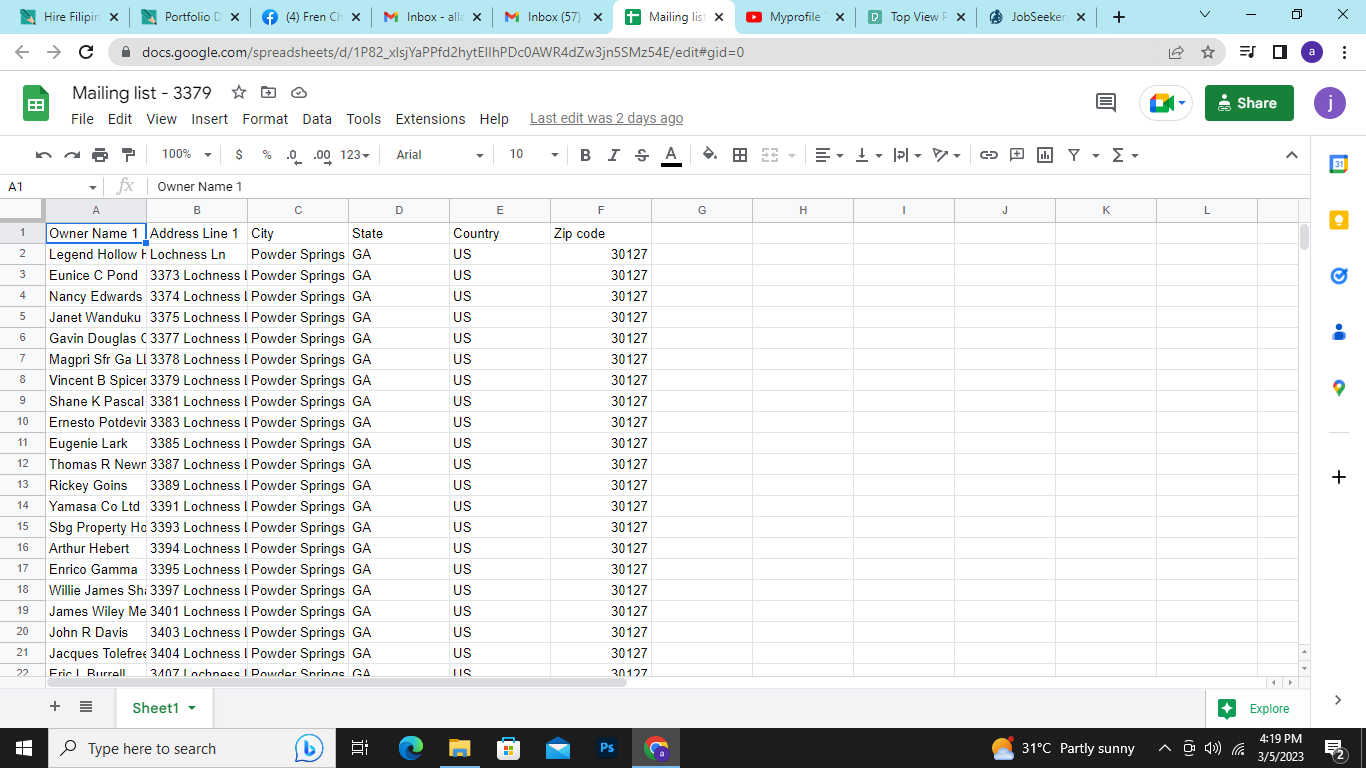Check the cloud document status icon
Screen dimensions: 1366x768
click(298, 92)
